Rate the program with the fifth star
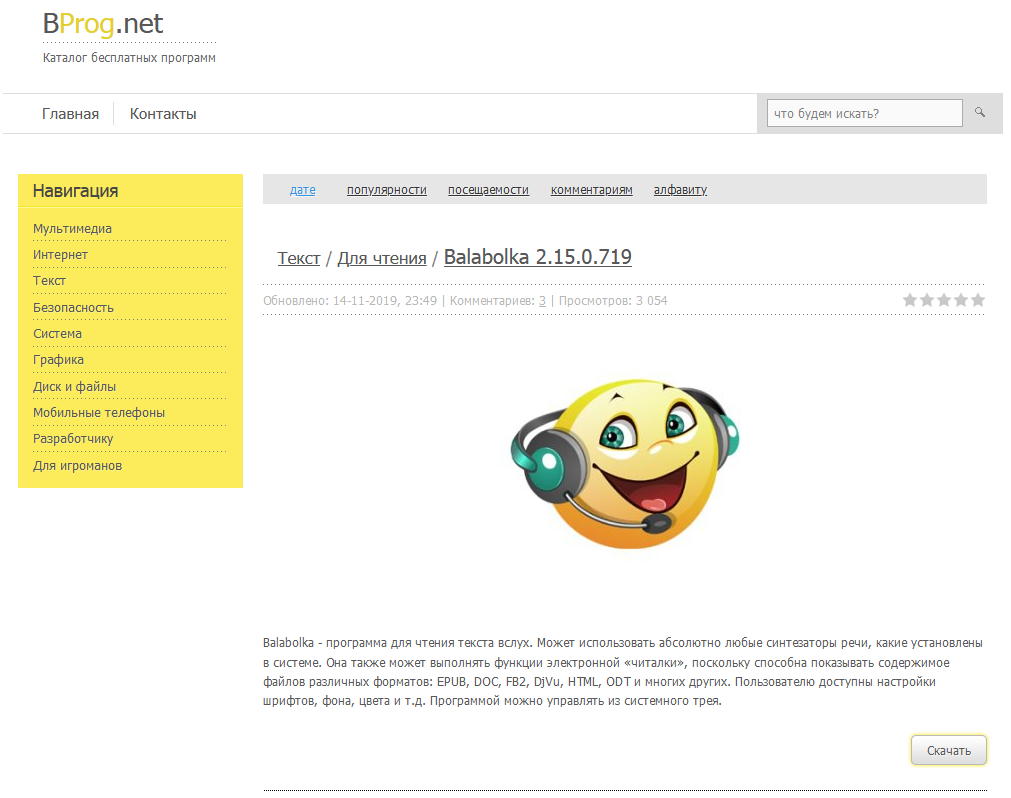The image size is (1011, 798). click(978, 299)
